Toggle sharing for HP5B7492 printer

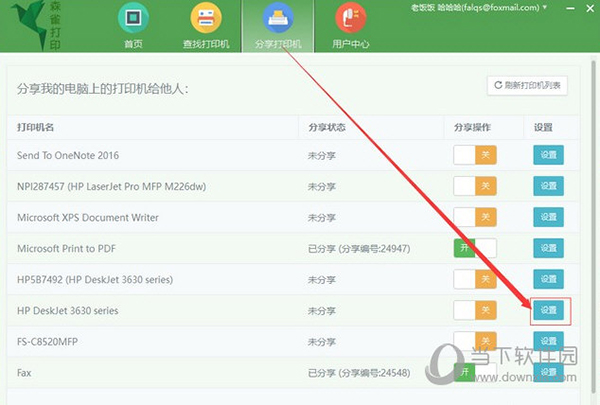click(475, 279)
